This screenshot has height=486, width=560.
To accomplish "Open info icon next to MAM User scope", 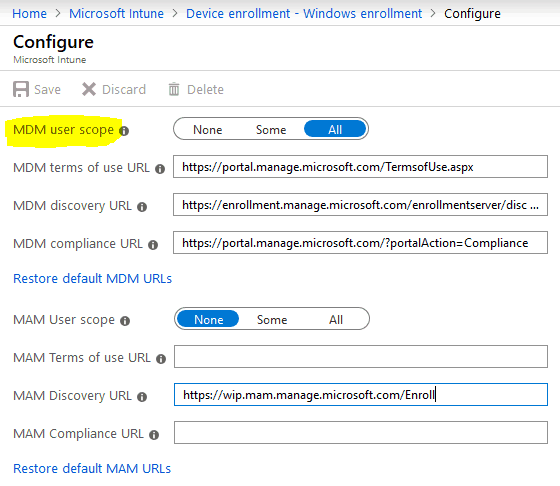I will click(125, 321).
